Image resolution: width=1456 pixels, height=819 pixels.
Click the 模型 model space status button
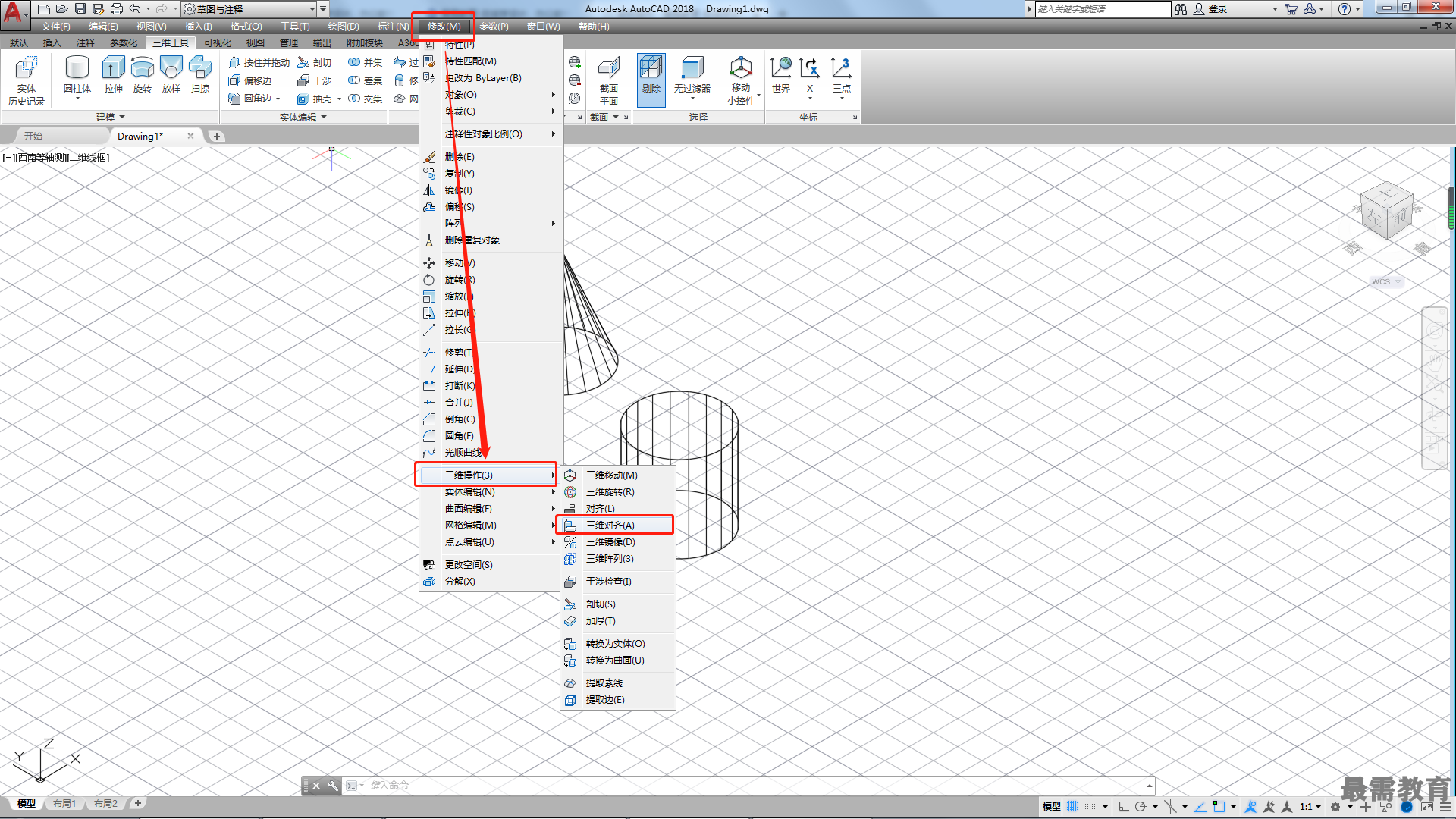(1051, 806)
